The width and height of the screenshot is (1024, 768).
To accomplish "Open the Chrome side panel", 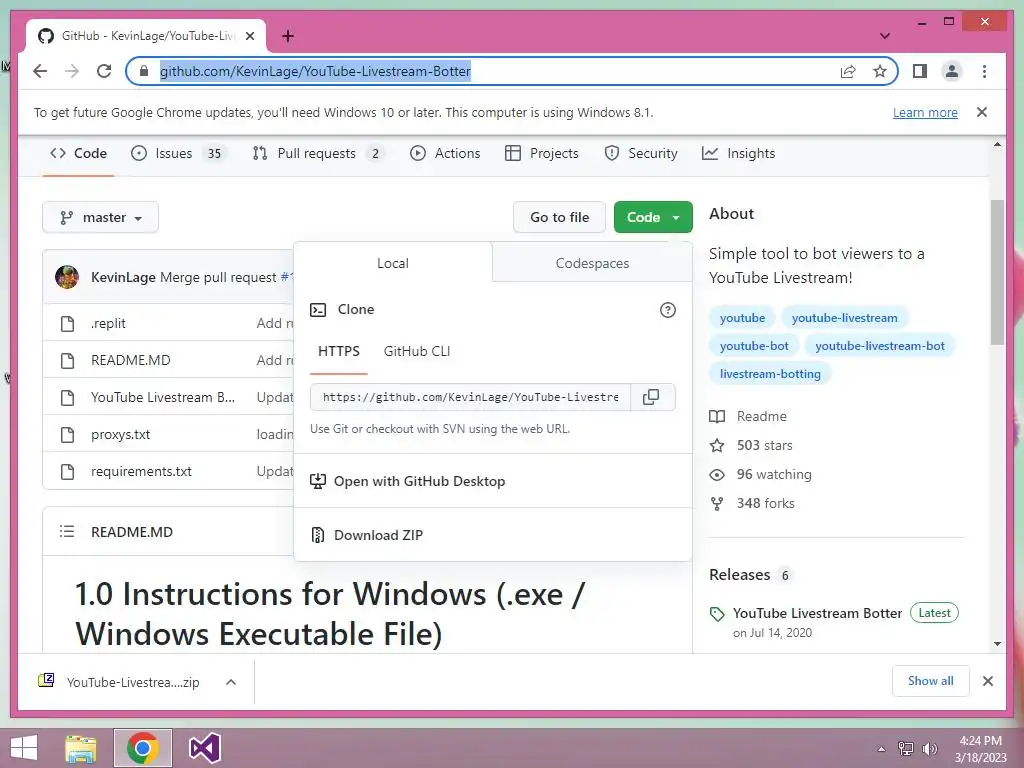I will [x=920, y=71].
